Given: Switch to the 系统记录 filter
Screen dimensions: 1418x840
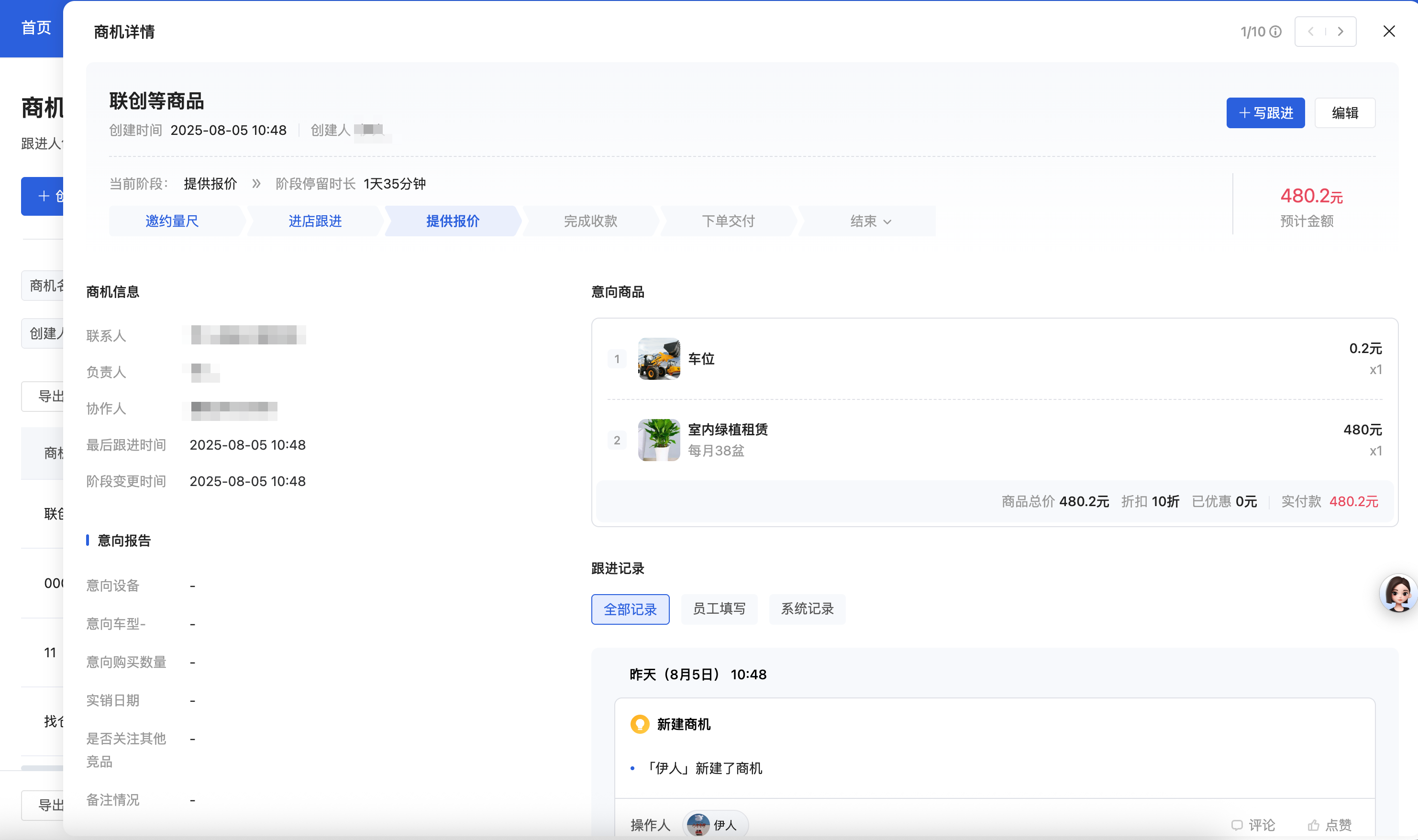Looking at the screenshot, I should [x=807, y=609].
